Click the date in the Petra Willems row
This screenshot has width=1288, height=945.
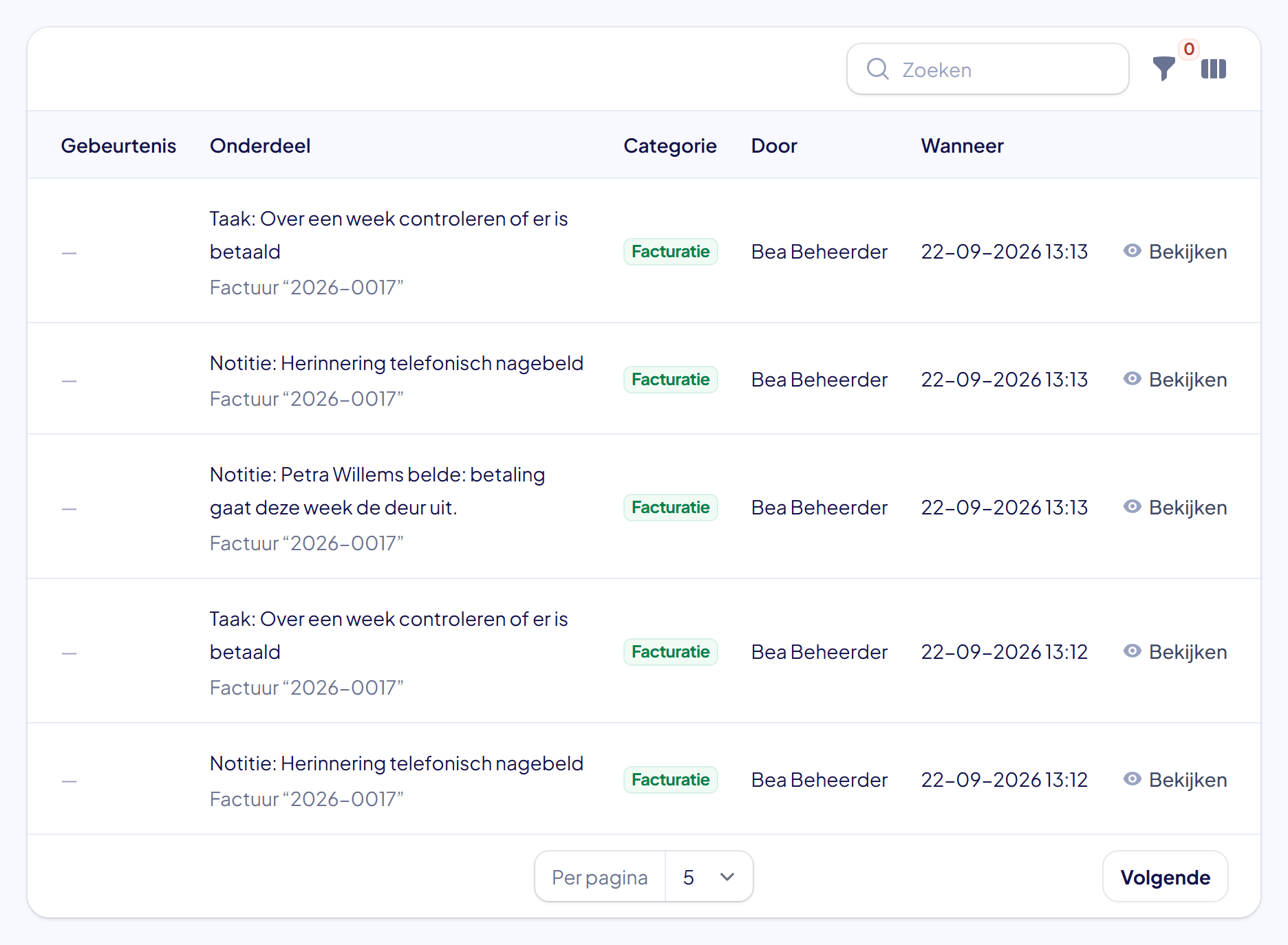pos(1005,508)
